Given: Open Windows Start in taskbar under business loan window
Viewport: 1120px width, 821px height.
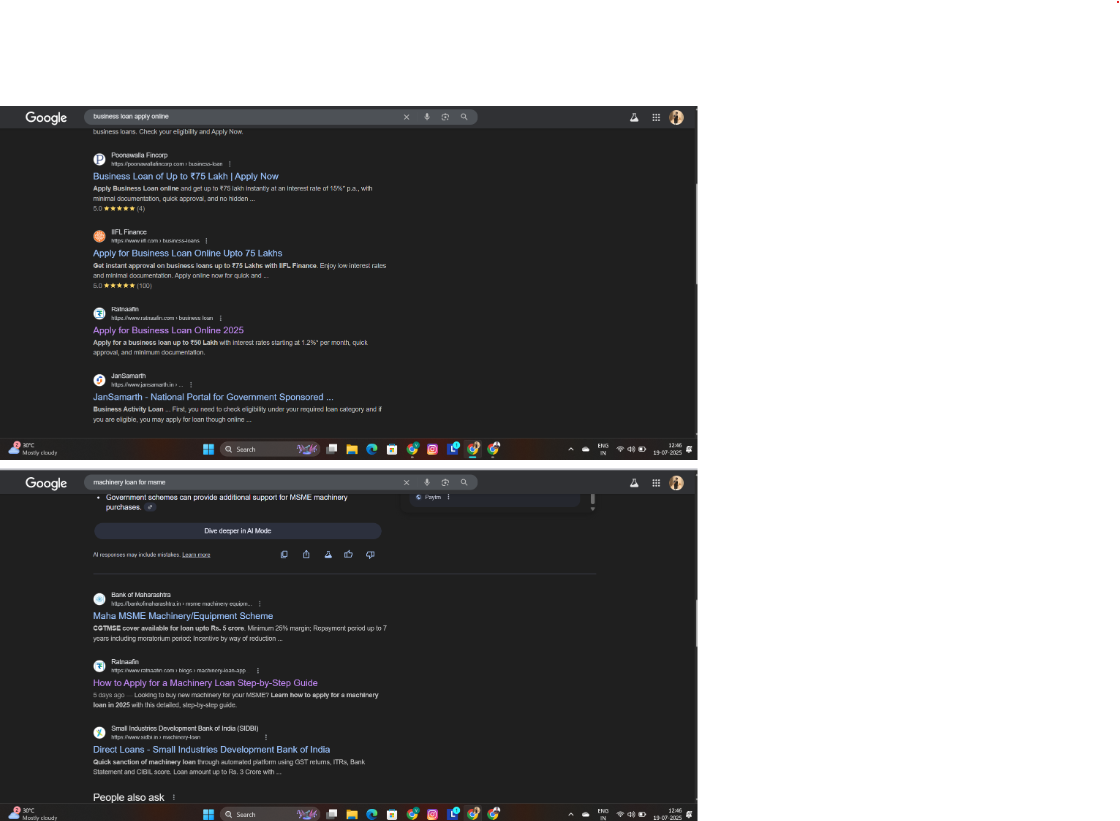Looking at the screenshot, I should (x=209, y=449).
